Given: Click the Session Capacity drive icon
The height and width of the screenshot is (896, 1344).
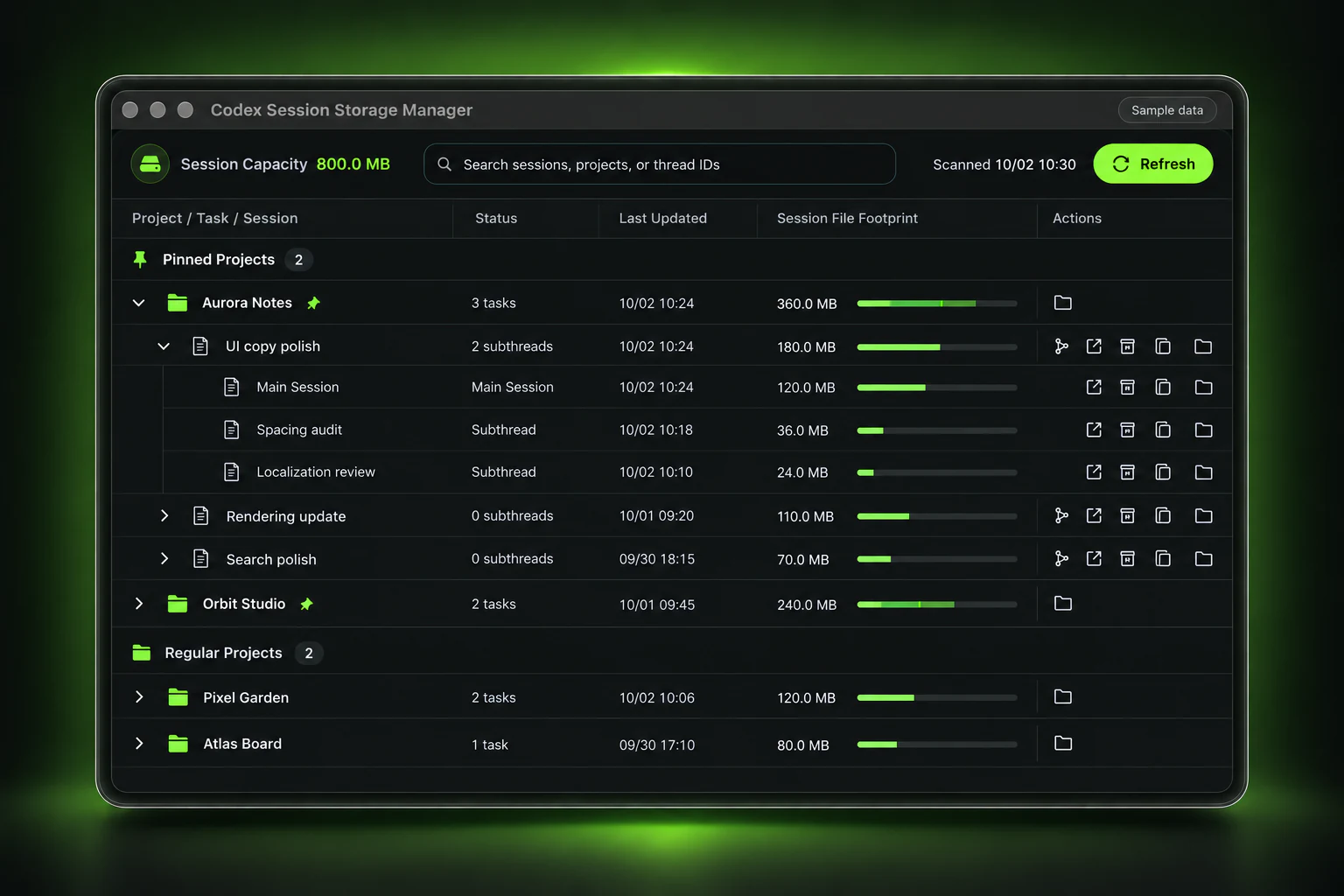Looking at the screenshot, I should tap(150, 164).
